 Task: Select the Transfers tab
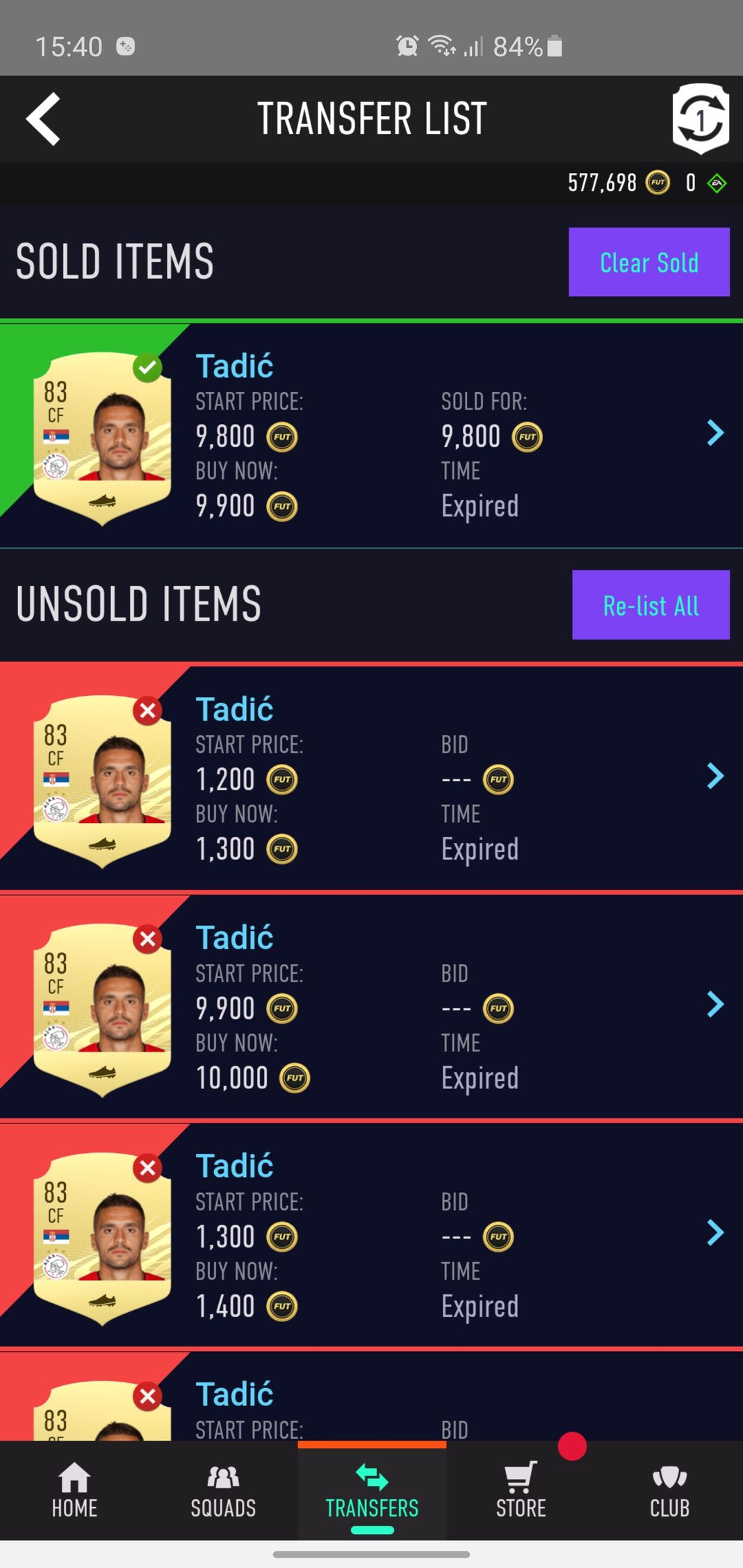372,1489
